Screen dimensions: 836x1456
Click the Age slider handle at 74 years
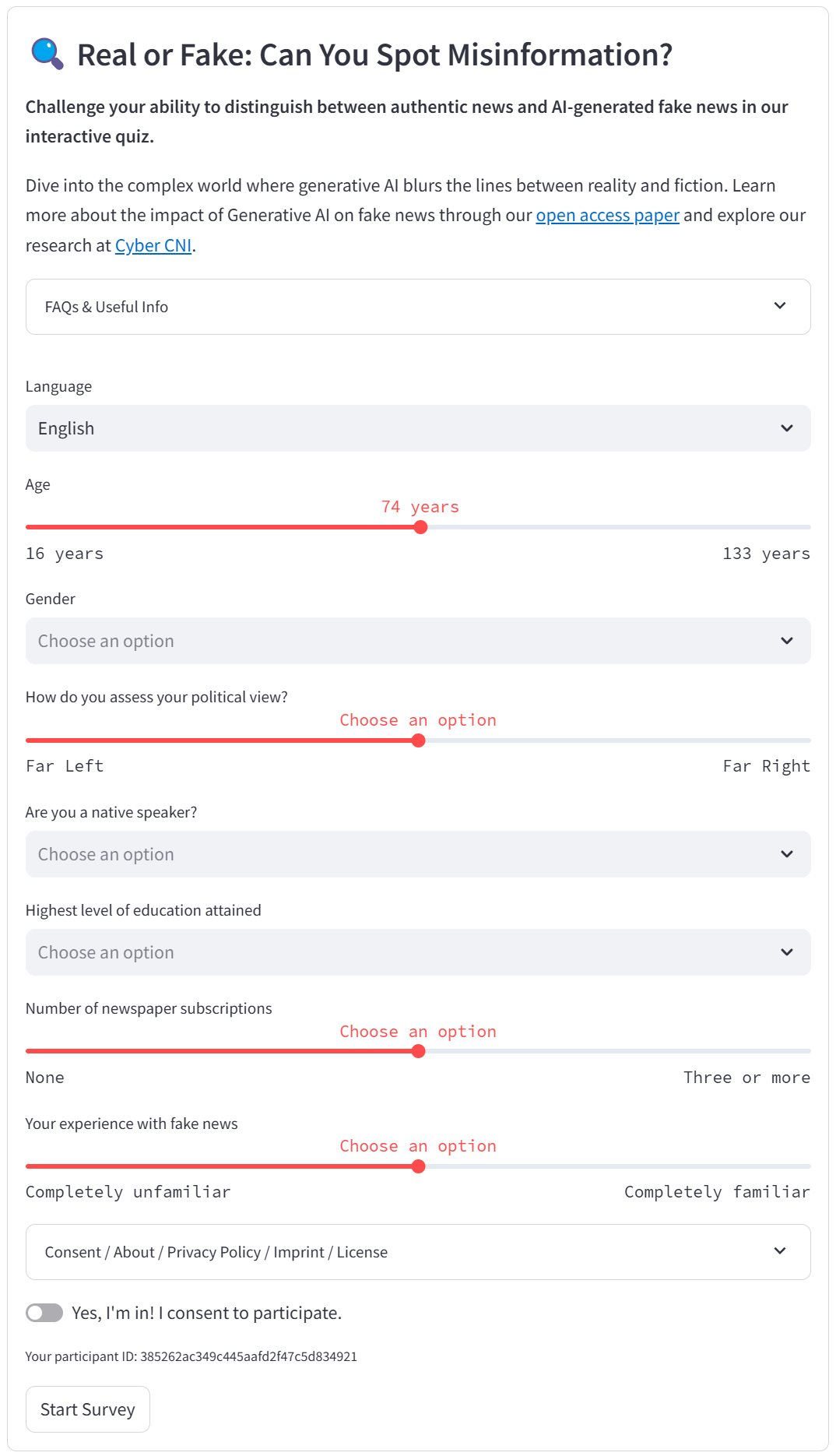coord(421,527)
